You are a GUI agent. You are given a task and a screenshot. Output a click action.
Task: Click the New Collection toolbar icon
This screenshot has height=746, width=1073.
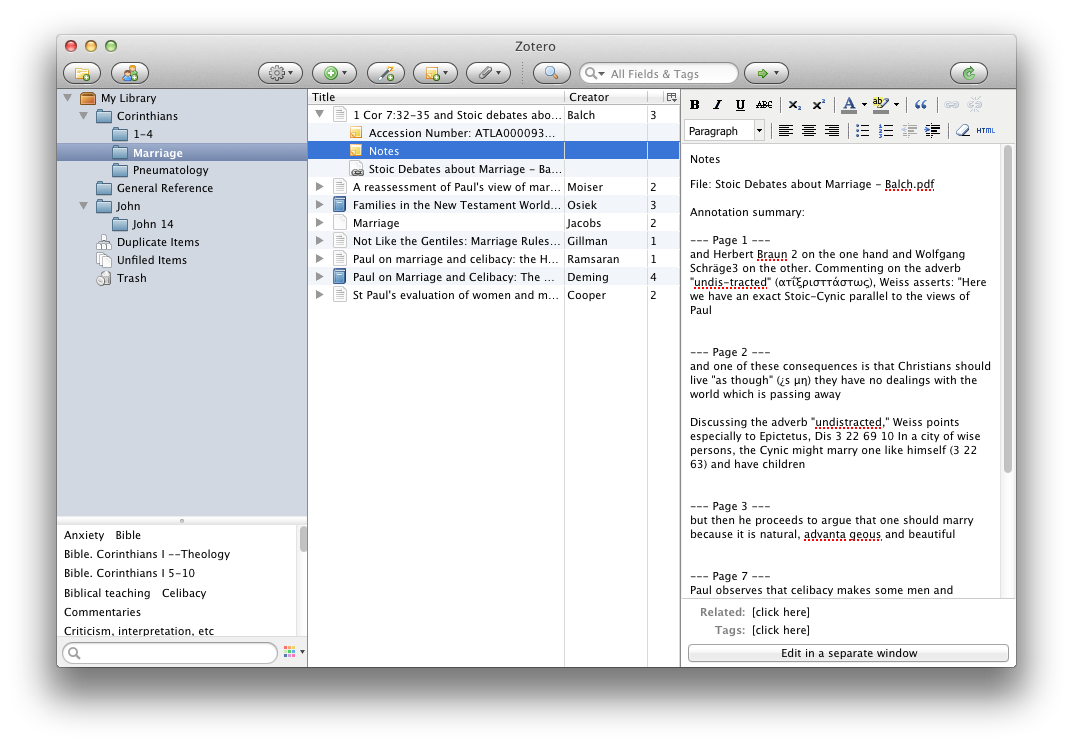coord(82,73)
